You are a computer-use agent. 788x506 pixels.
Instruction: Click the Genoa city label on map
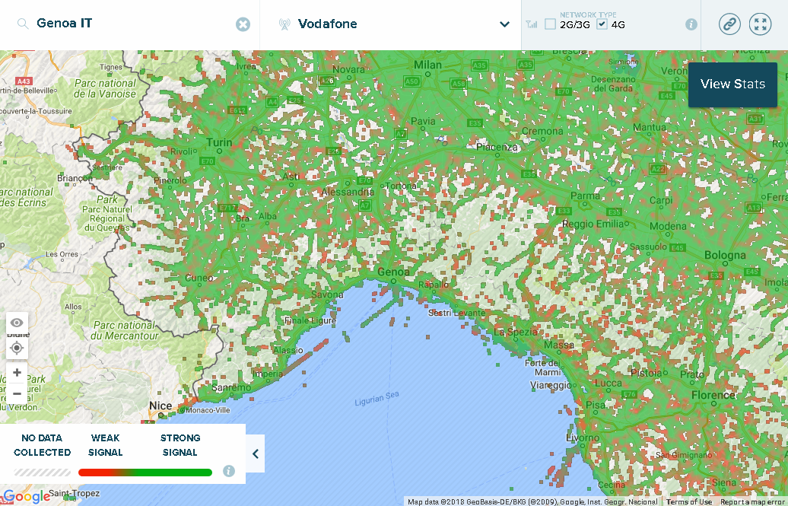(393, 272)
